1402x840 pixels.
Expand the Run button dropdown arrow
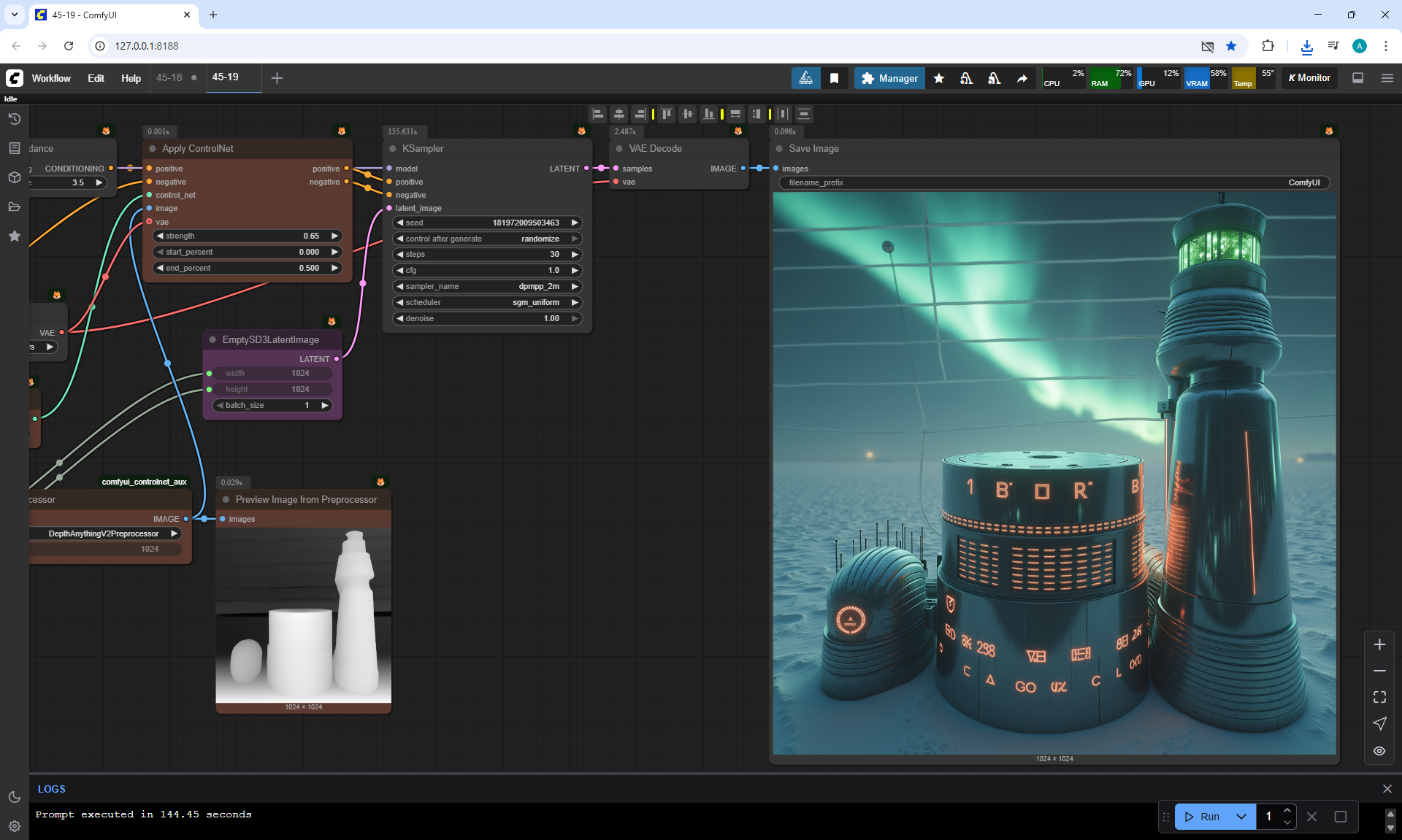tap(1241, 817)
